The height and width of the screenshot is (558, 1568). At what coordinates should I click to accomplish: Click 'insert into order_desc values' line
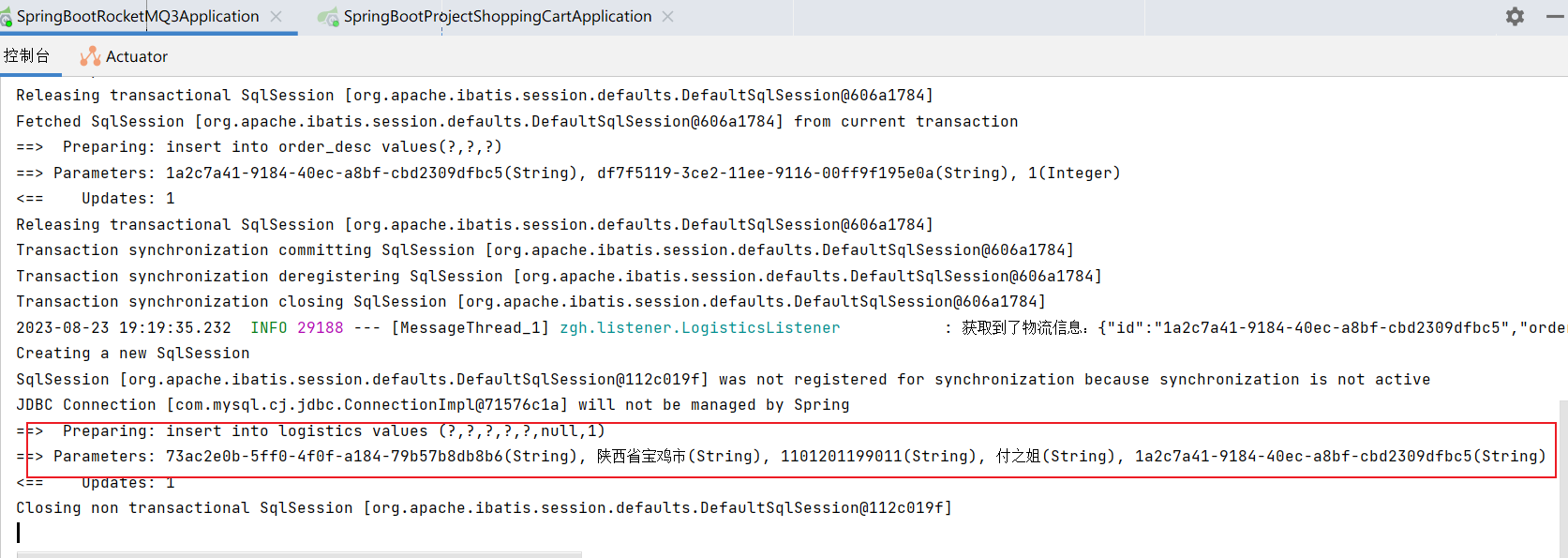tap(259, 147)
